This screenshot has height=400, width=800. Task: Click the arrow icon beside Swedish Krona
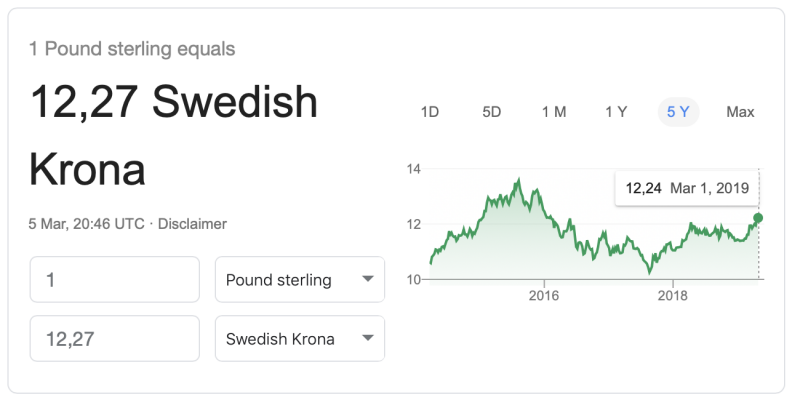pos(367,338)
